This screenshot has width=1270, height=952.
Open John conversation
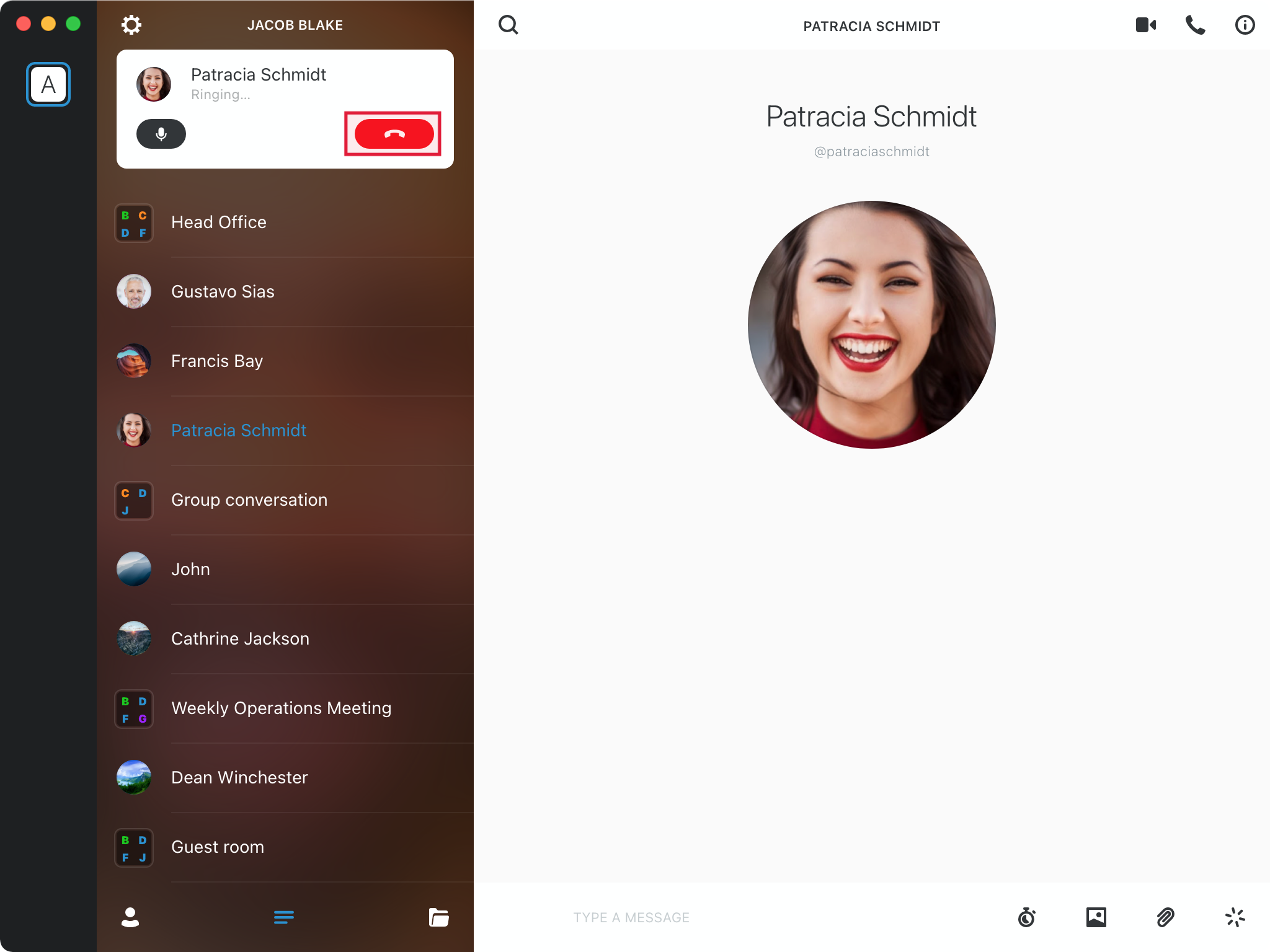[x=285, y=570]
